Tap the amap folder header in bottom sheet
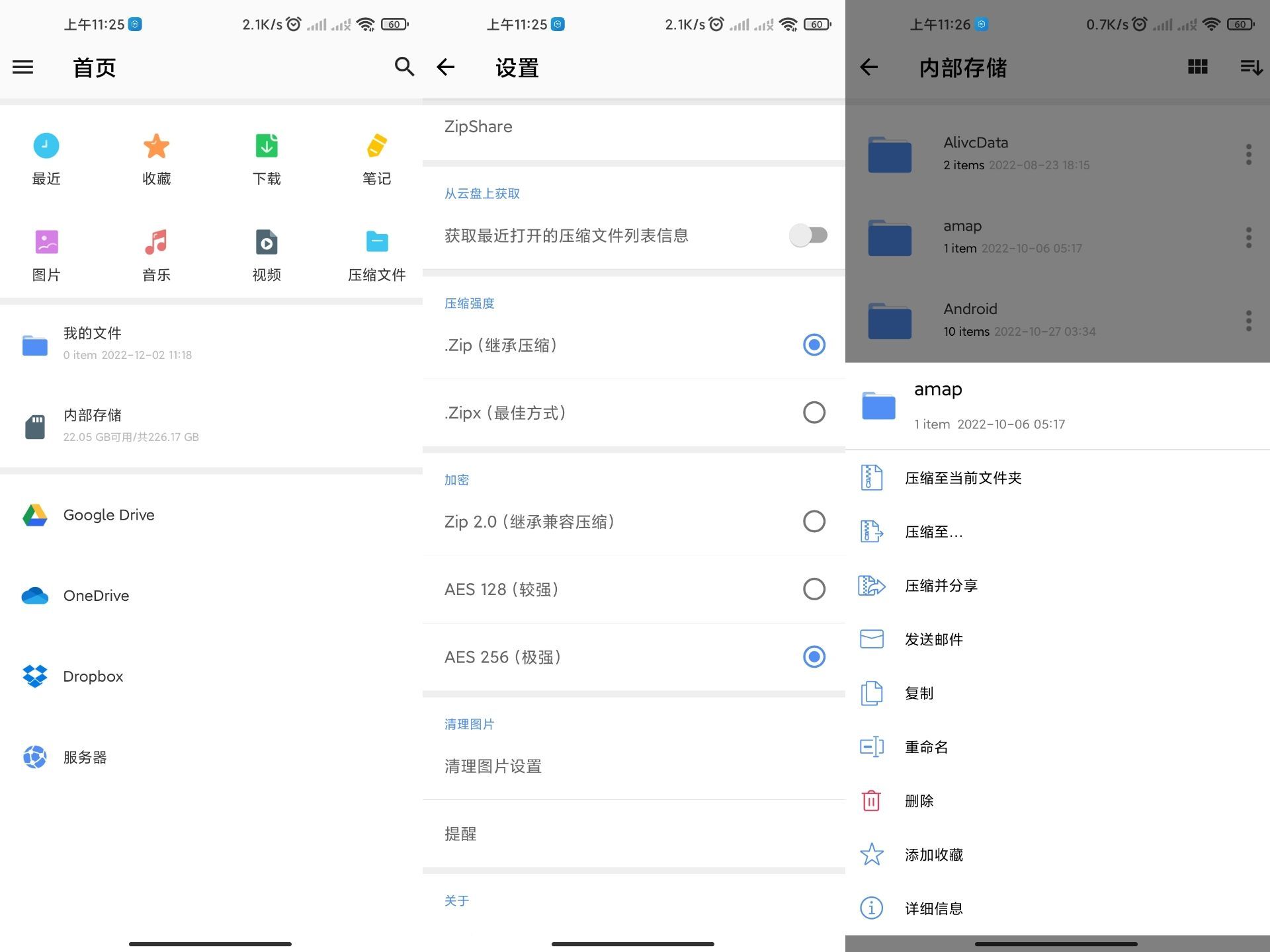Viewport: 1270px width, 952px height. (x=1058, y=406)
